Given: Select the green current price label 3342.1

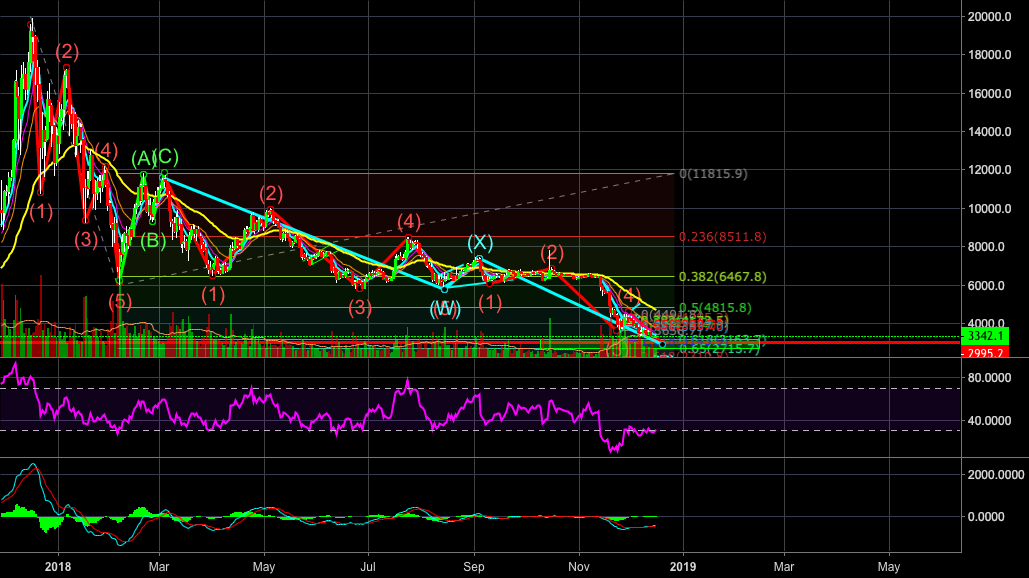Looking at the screenshot, I should (985, 337).
